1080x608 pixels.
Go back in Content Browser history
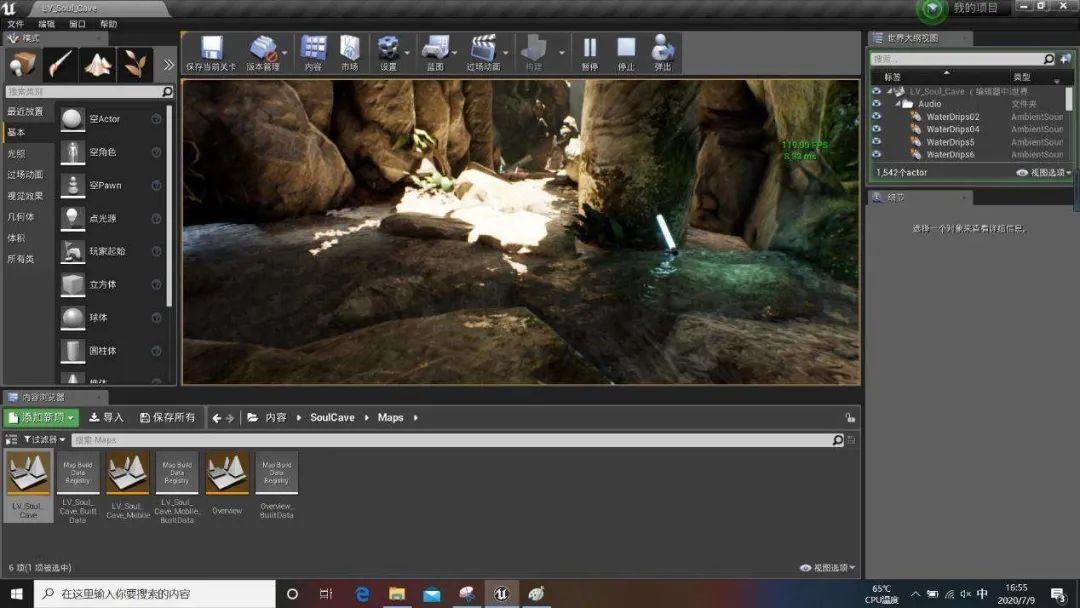pyautogui.click(x=217, y=418)
